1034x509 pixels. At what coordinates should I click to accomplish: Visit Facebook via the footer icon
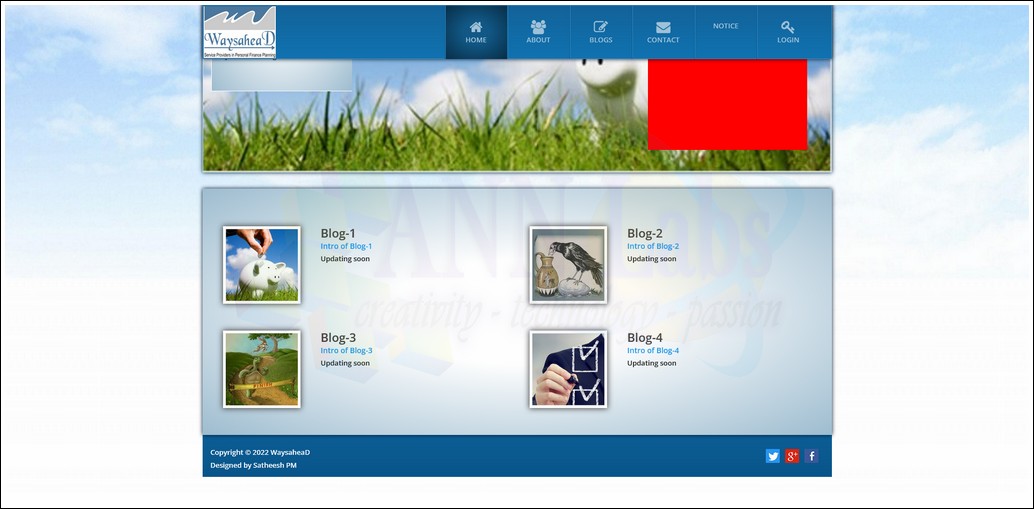811,456
